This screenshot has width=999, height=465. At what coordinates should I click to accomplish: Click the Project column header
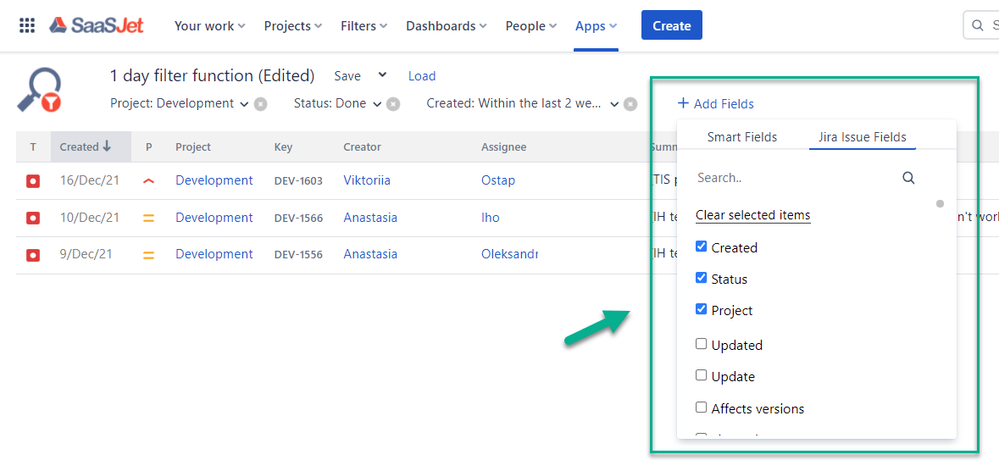click(193, 147)
